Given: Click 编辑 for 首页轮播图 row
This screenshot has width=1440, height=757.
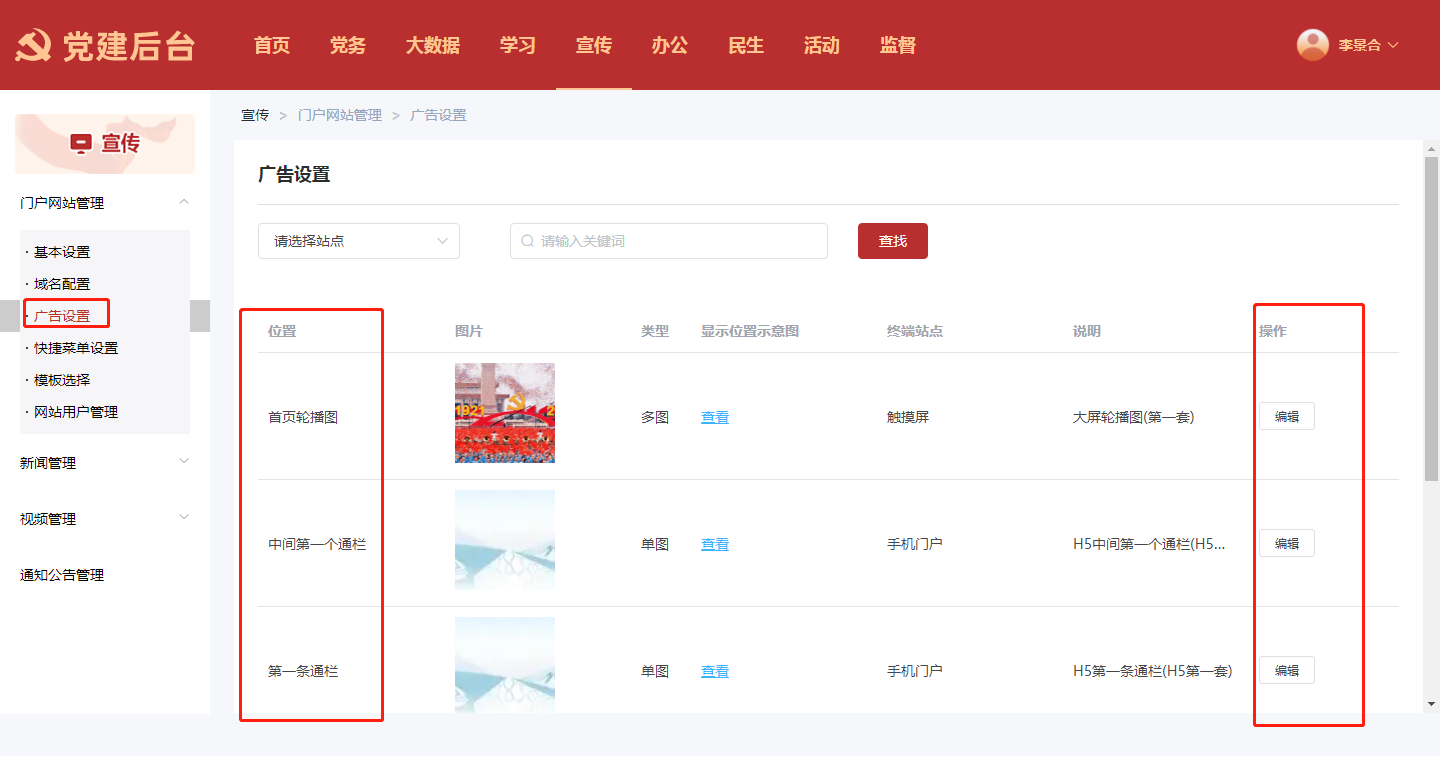Looking at the screenshot, I should pos(1286,417).
